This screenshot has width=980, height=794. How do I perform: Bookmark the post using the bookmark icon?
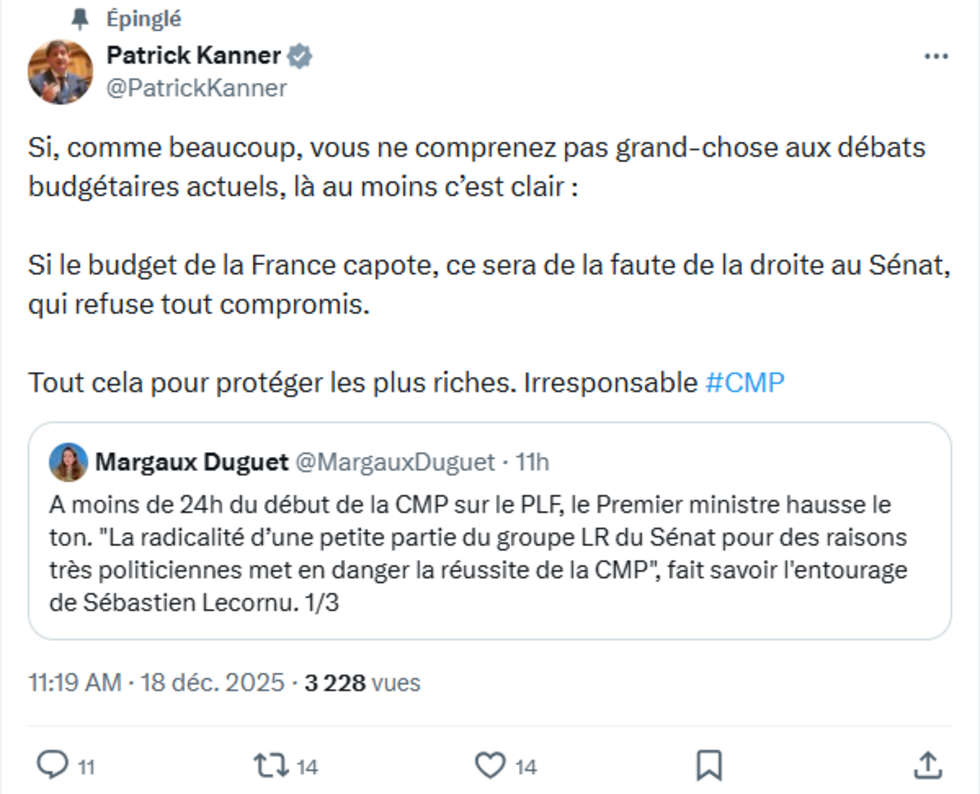point(709,763)
